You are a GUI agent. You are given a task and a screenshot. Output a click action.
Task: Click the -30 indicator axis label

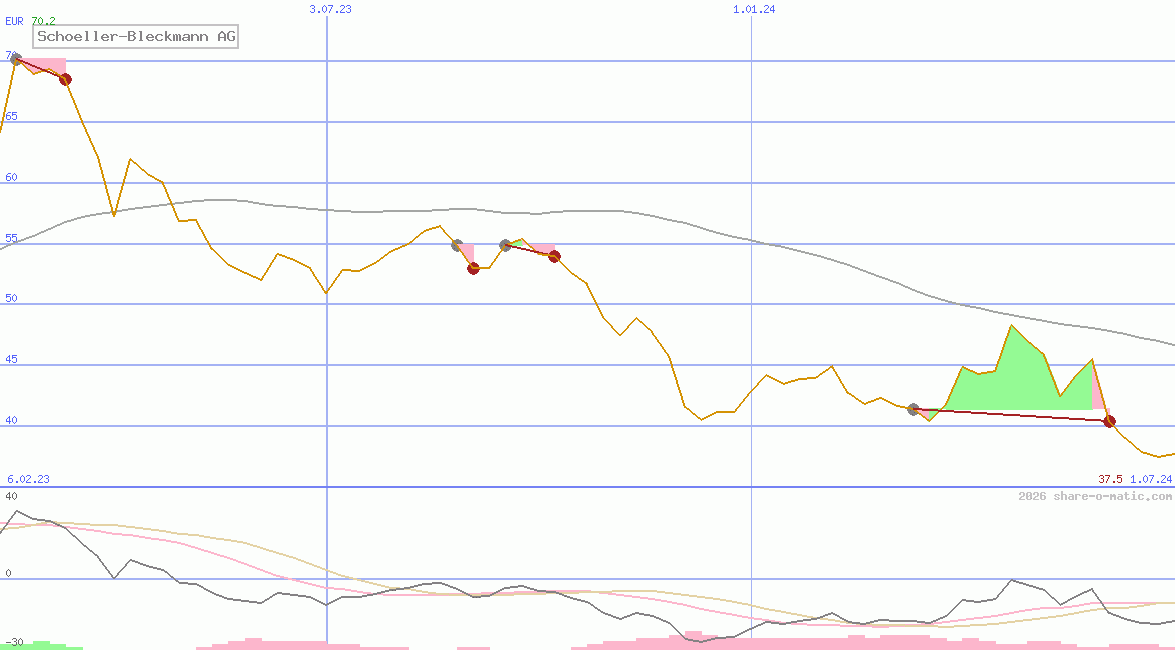13,641
